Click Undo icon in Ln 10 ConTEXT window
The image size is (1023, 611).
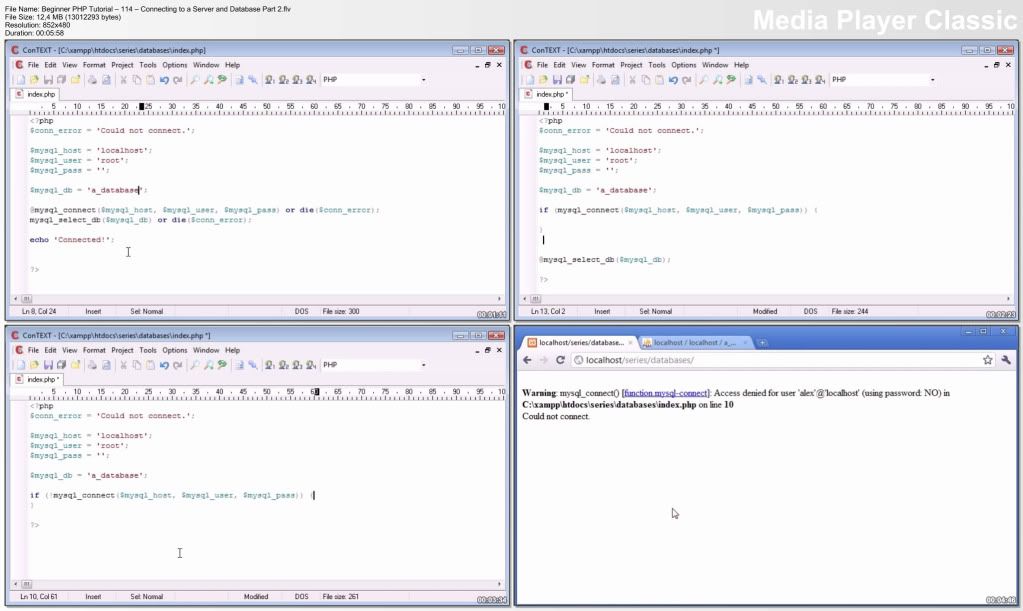click(164, 365)
